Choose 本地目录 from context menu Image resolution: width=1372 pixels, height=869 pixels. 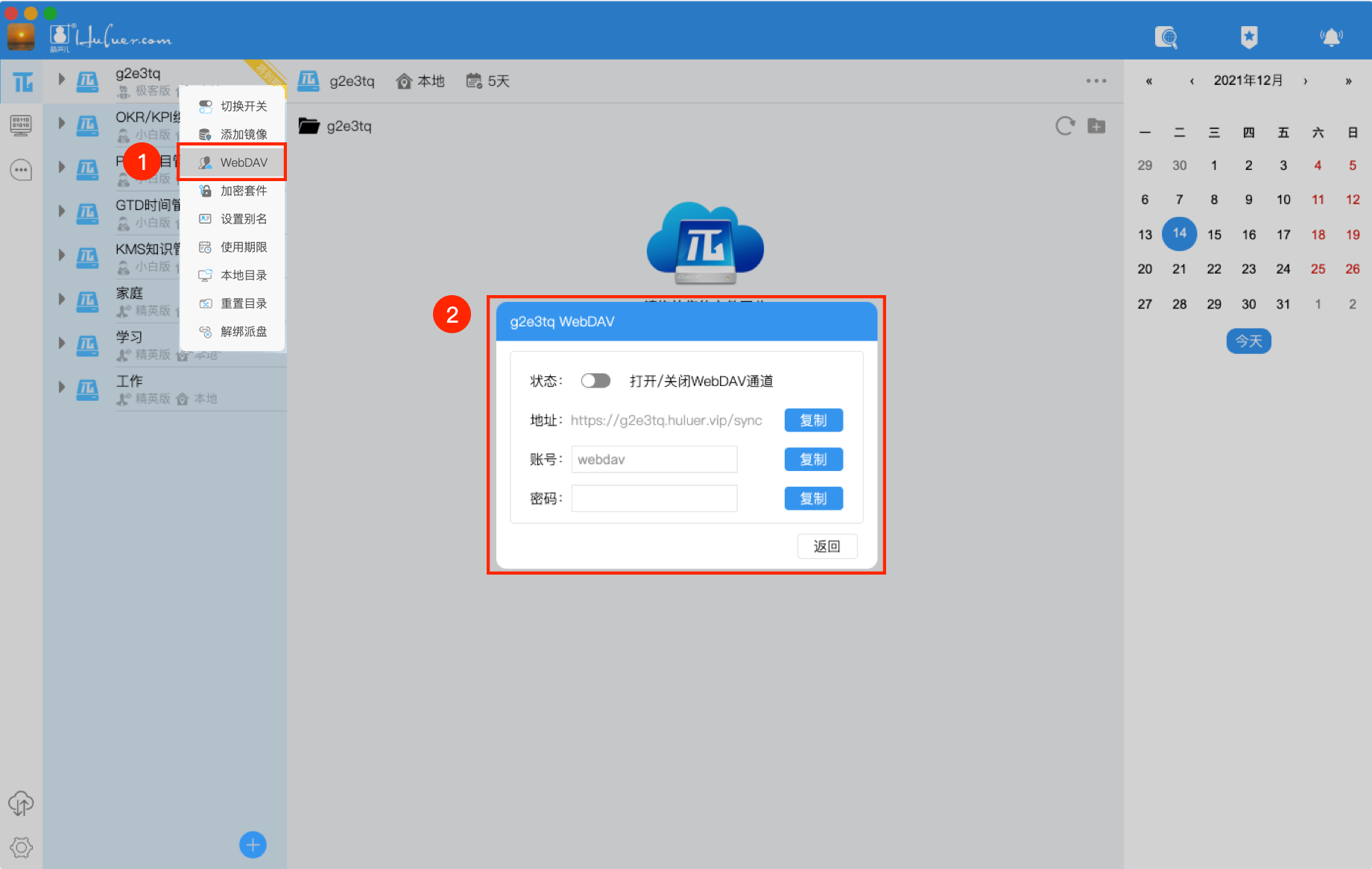coord(233,275)
